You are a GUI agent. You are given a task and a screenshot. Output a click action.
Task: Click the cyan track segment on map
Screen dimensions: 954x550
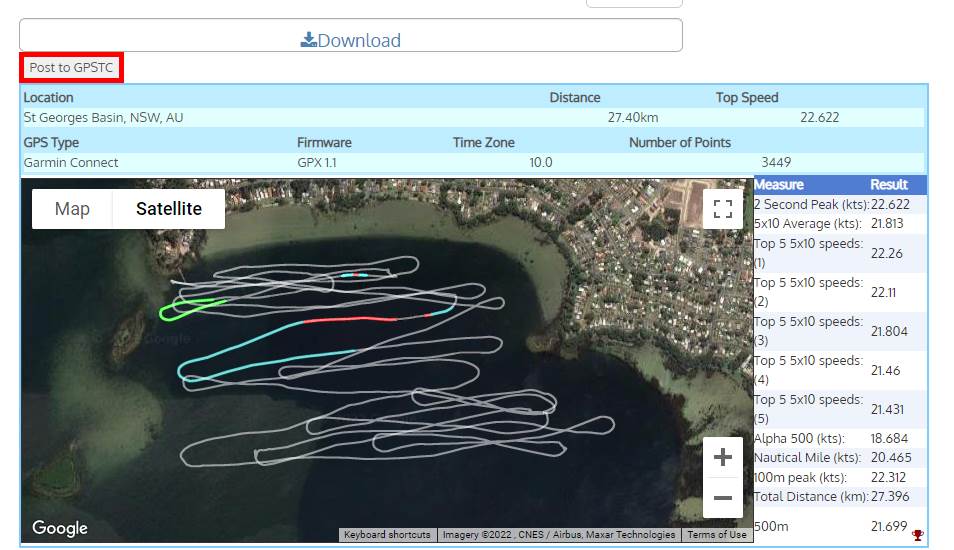tap(250, 342)
